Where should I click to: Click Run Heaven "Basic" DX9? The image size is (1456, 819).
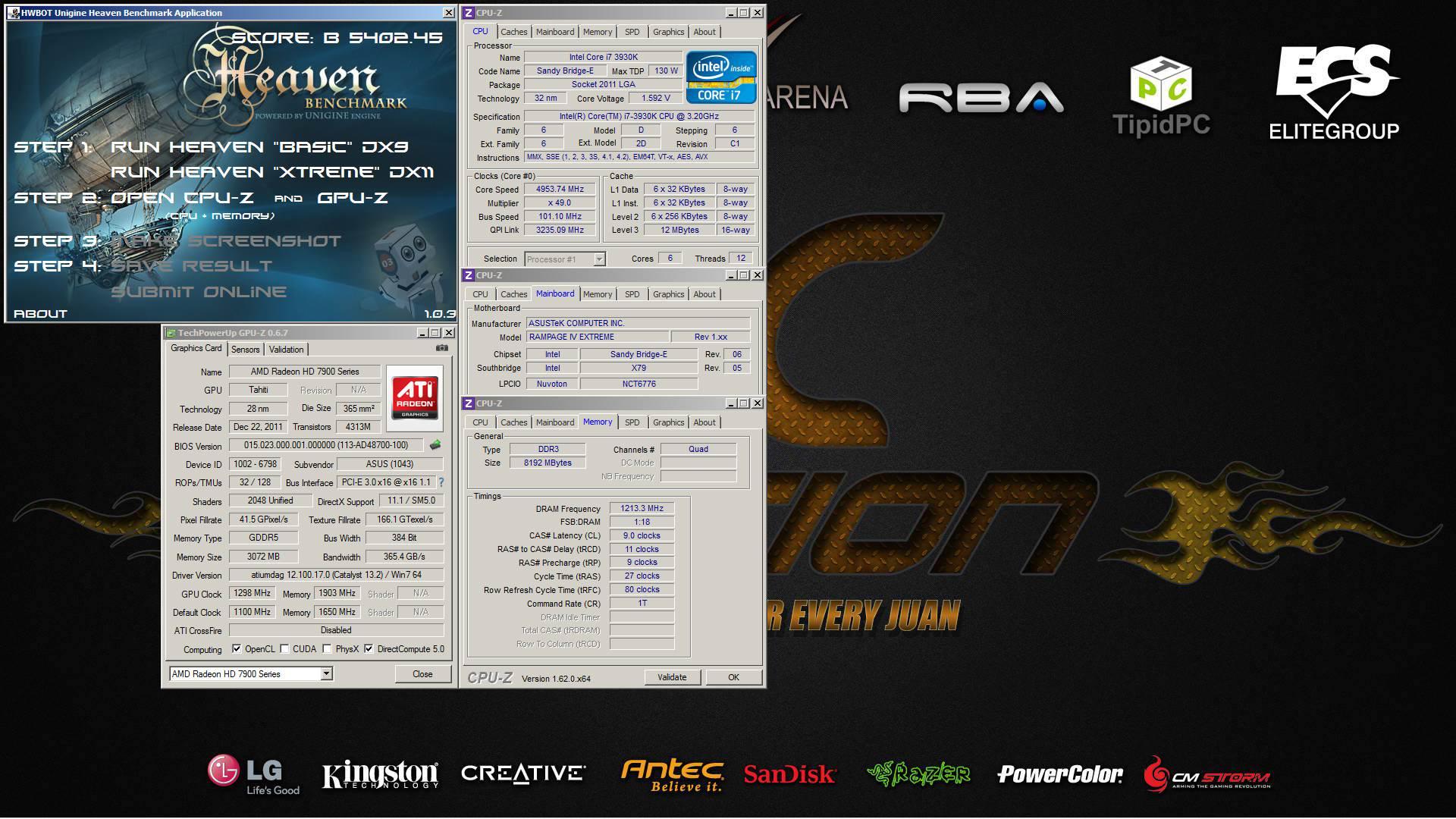(260, 147)
